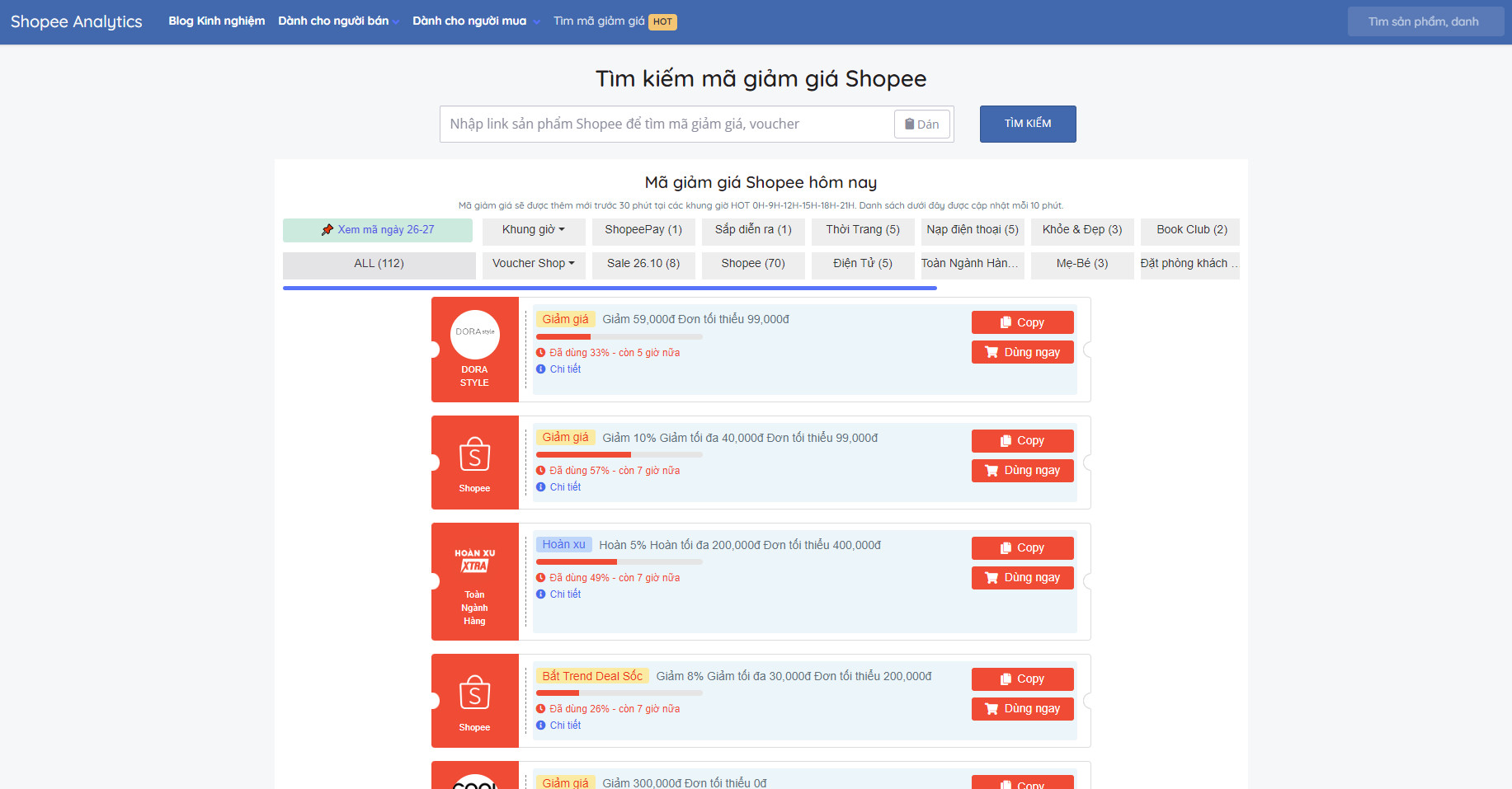Click usage progress bar at 33%
This screenshot has width=1512, height=789.
pyautogui.click(x=619, y=336)
